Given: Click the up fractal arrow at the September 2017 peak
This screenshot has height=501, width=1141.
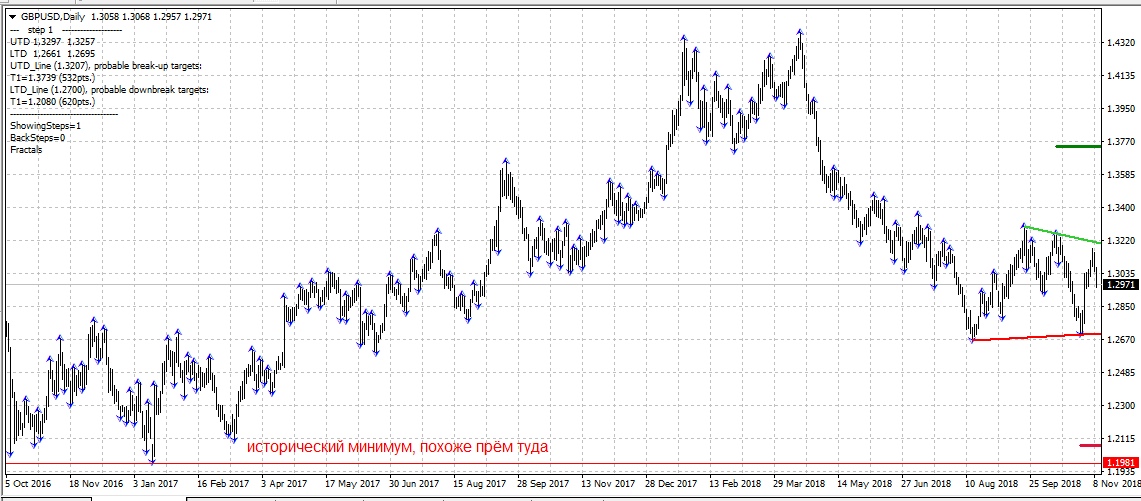Looking at the screenshot, I should [506, 160].
